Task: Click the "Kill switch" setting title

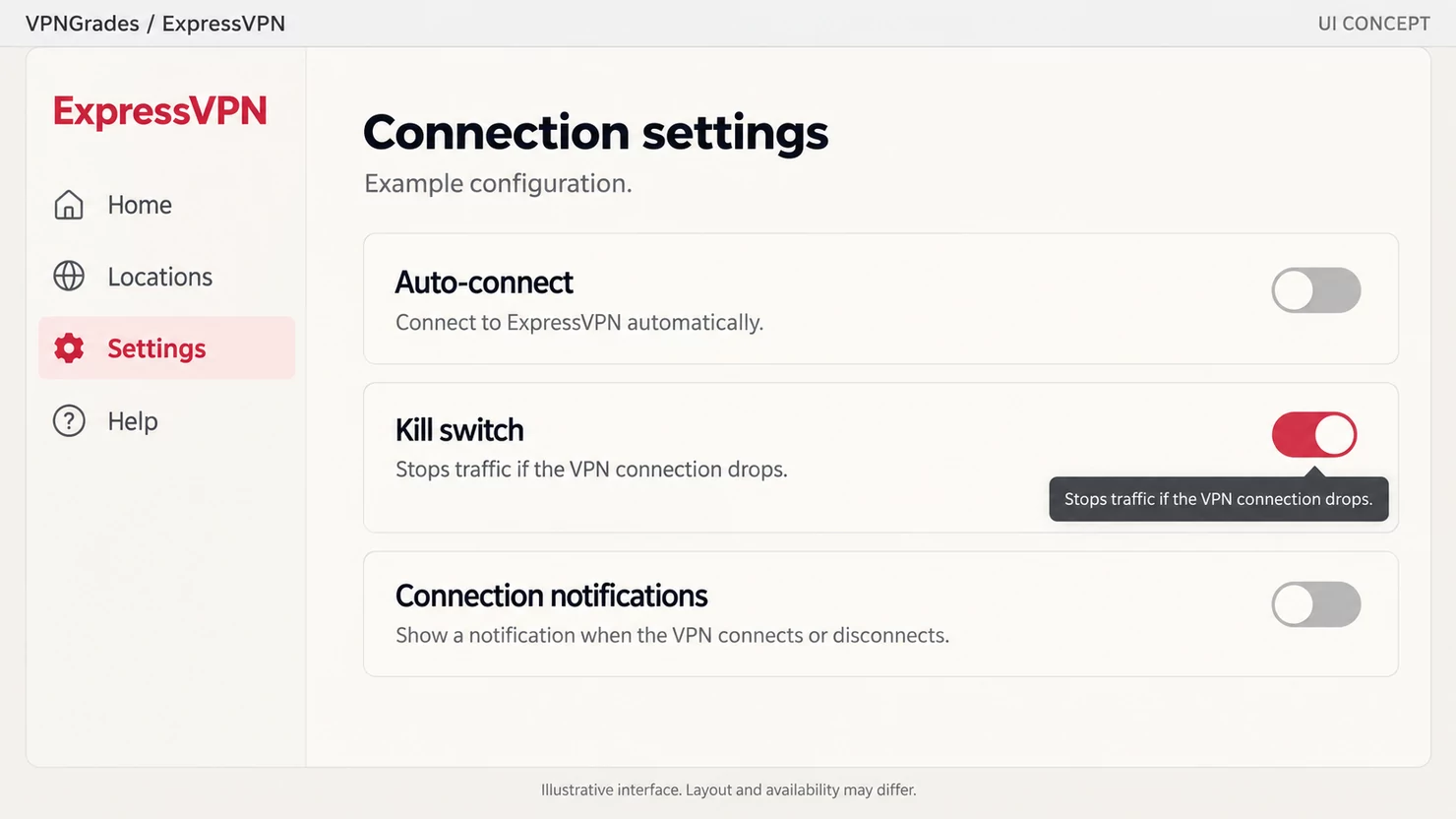Action: [x=459, y=430]
